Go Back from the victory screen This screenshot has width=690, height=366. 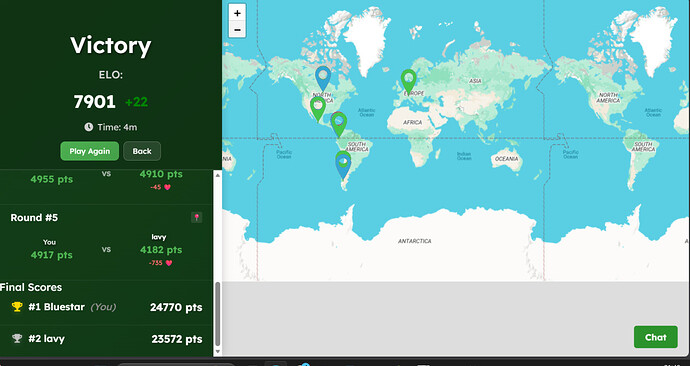coord(142,151)
